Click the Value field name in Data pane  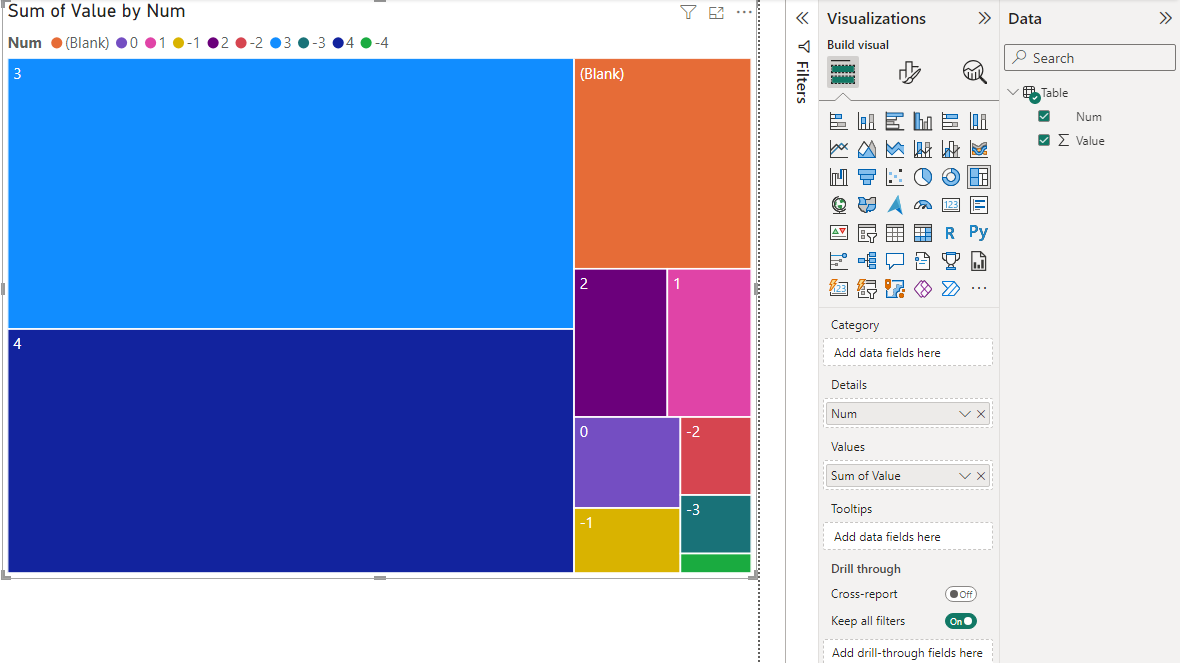click(1090, 141)
